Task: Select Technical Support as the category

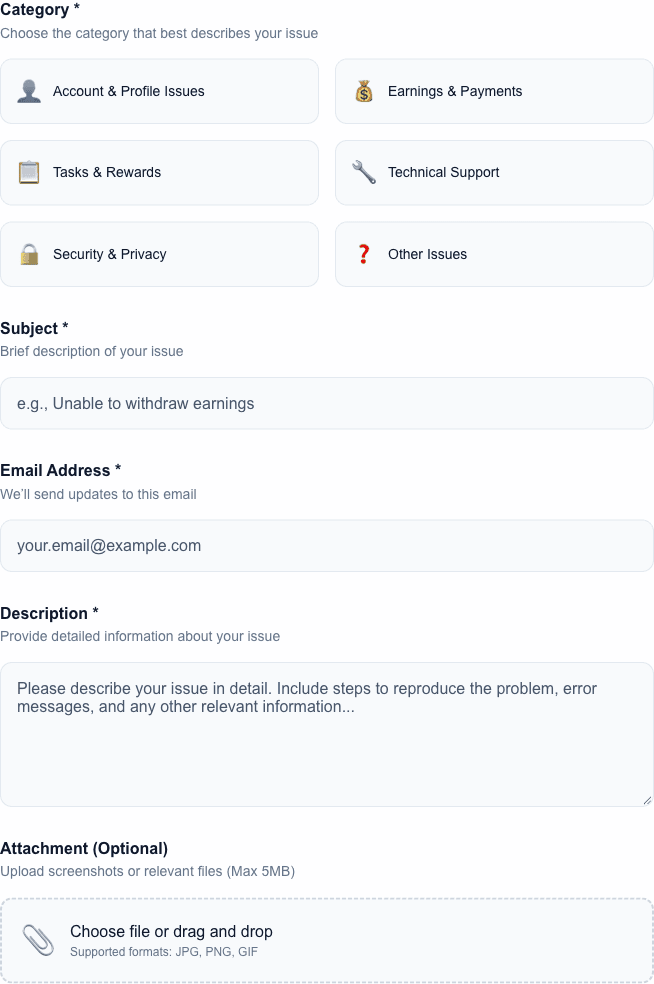Action: point(495,173)
